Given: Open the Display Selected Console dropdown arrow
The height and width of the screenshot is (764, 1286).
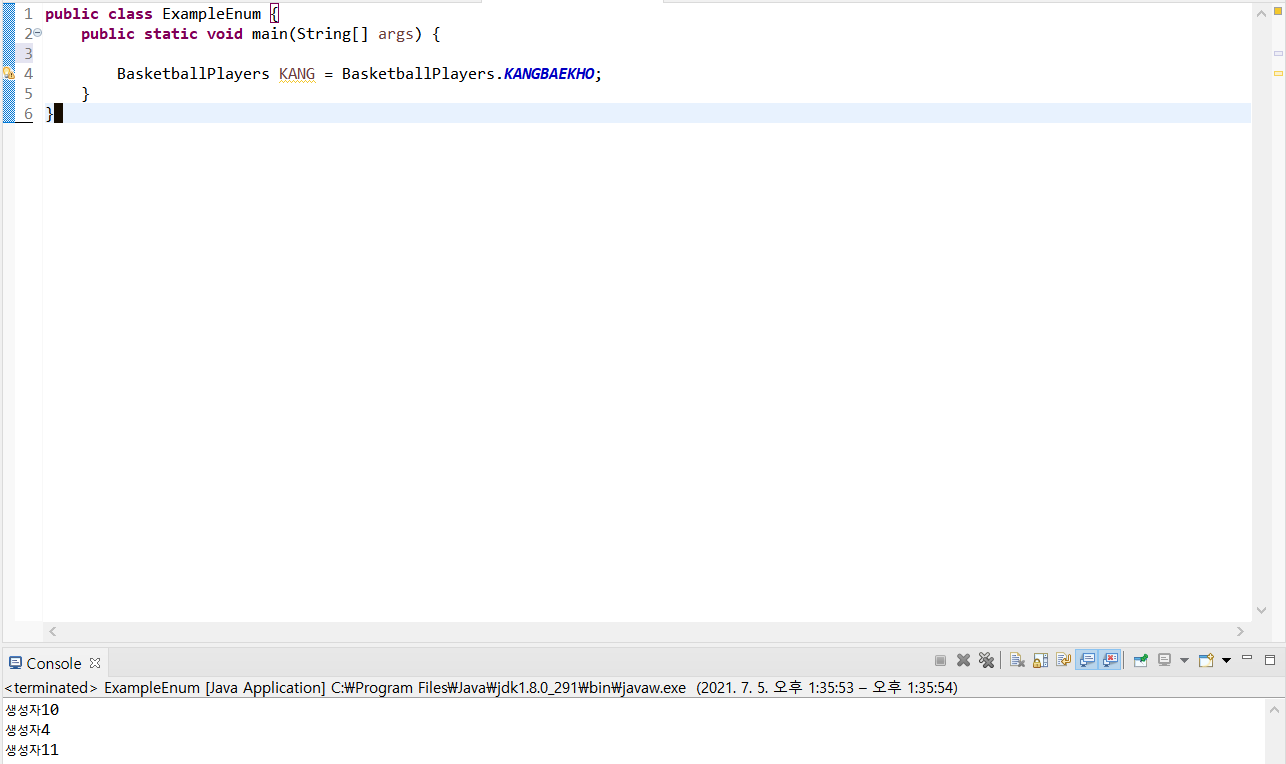Looking at the screenshot, I should coord(1184,660).
